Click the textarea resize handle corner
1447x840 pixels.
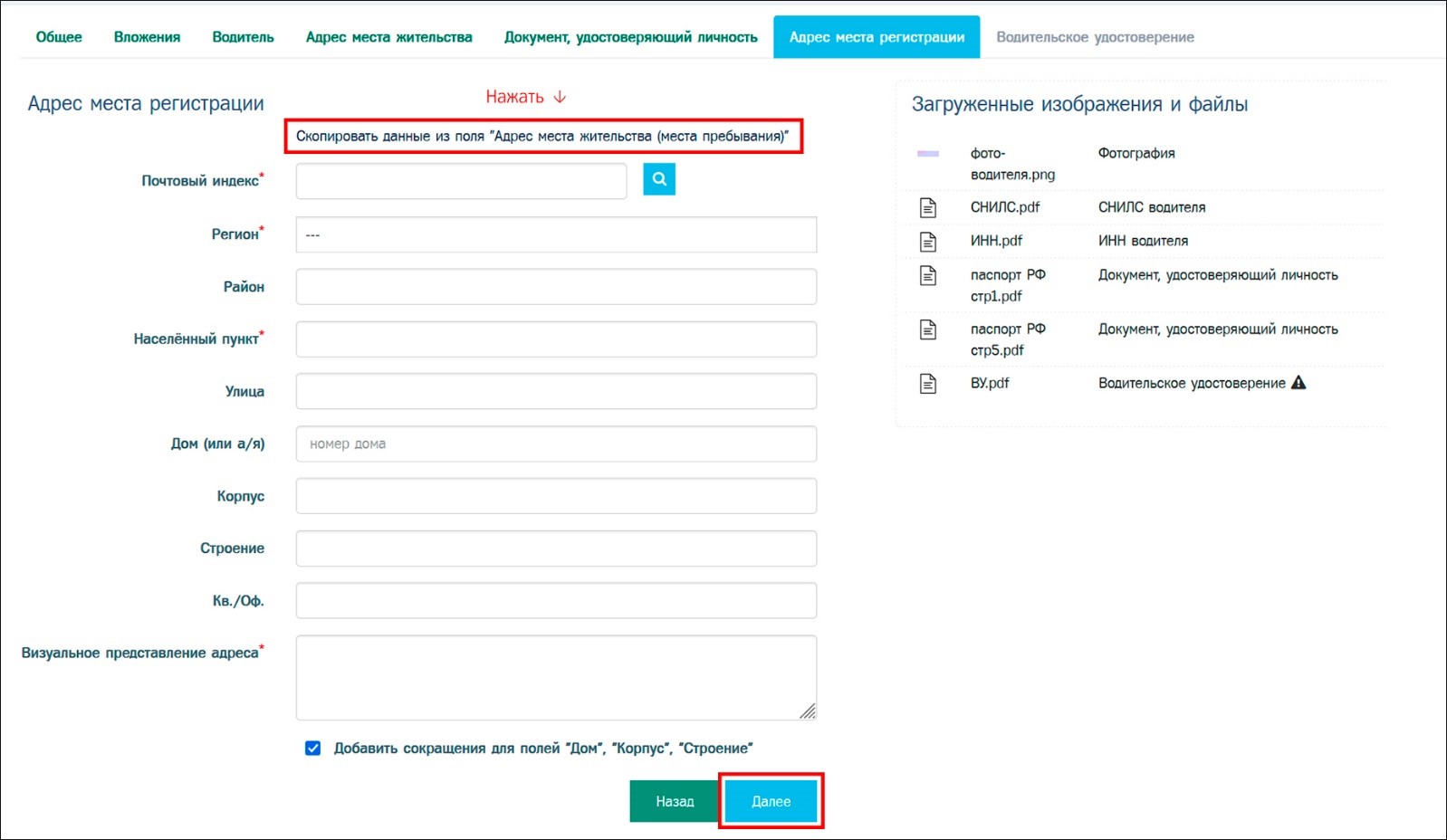(x=808, y=711)
